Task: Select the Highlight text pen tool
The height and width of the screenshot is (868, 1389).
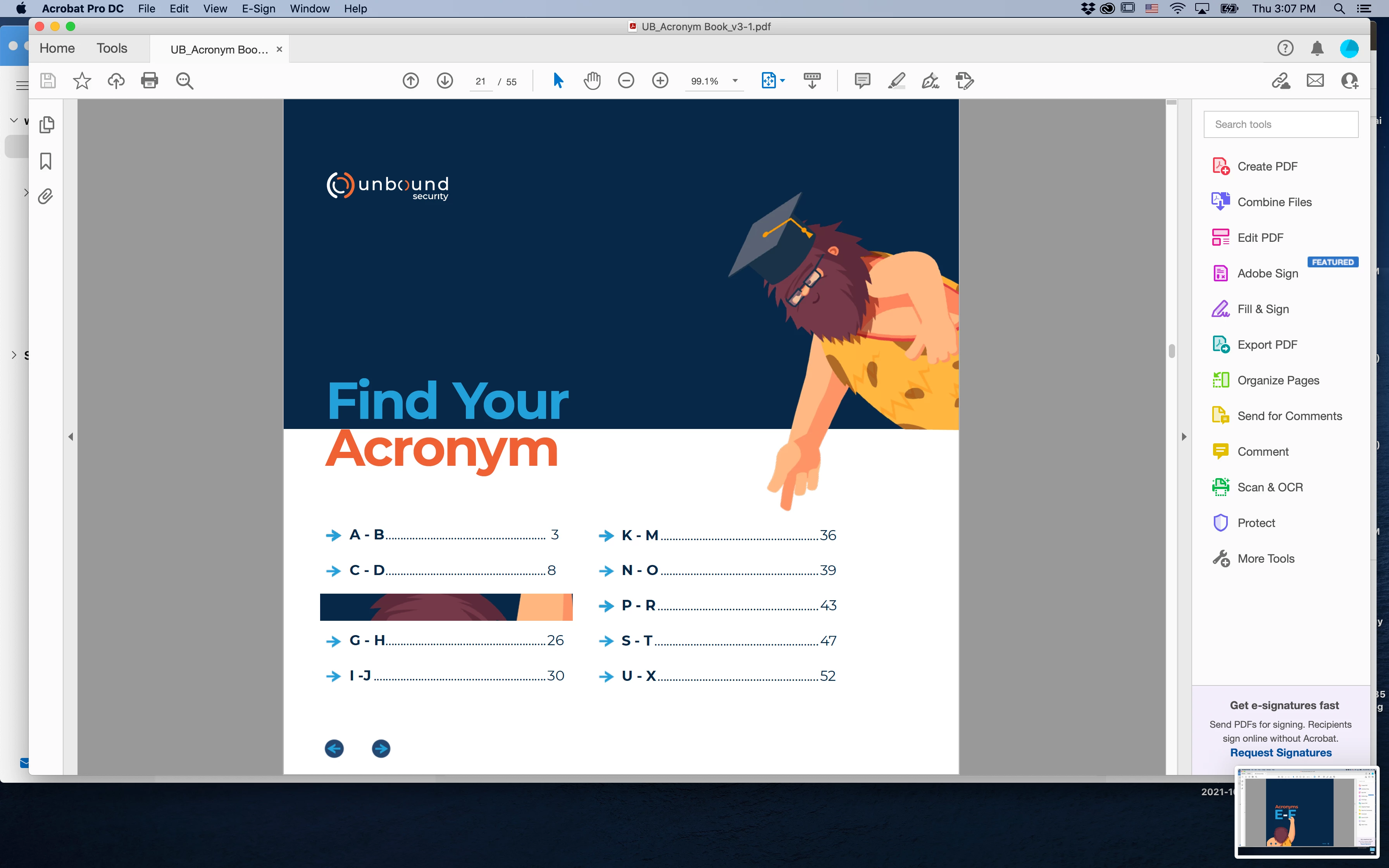Action: click(x=896, y=81)
